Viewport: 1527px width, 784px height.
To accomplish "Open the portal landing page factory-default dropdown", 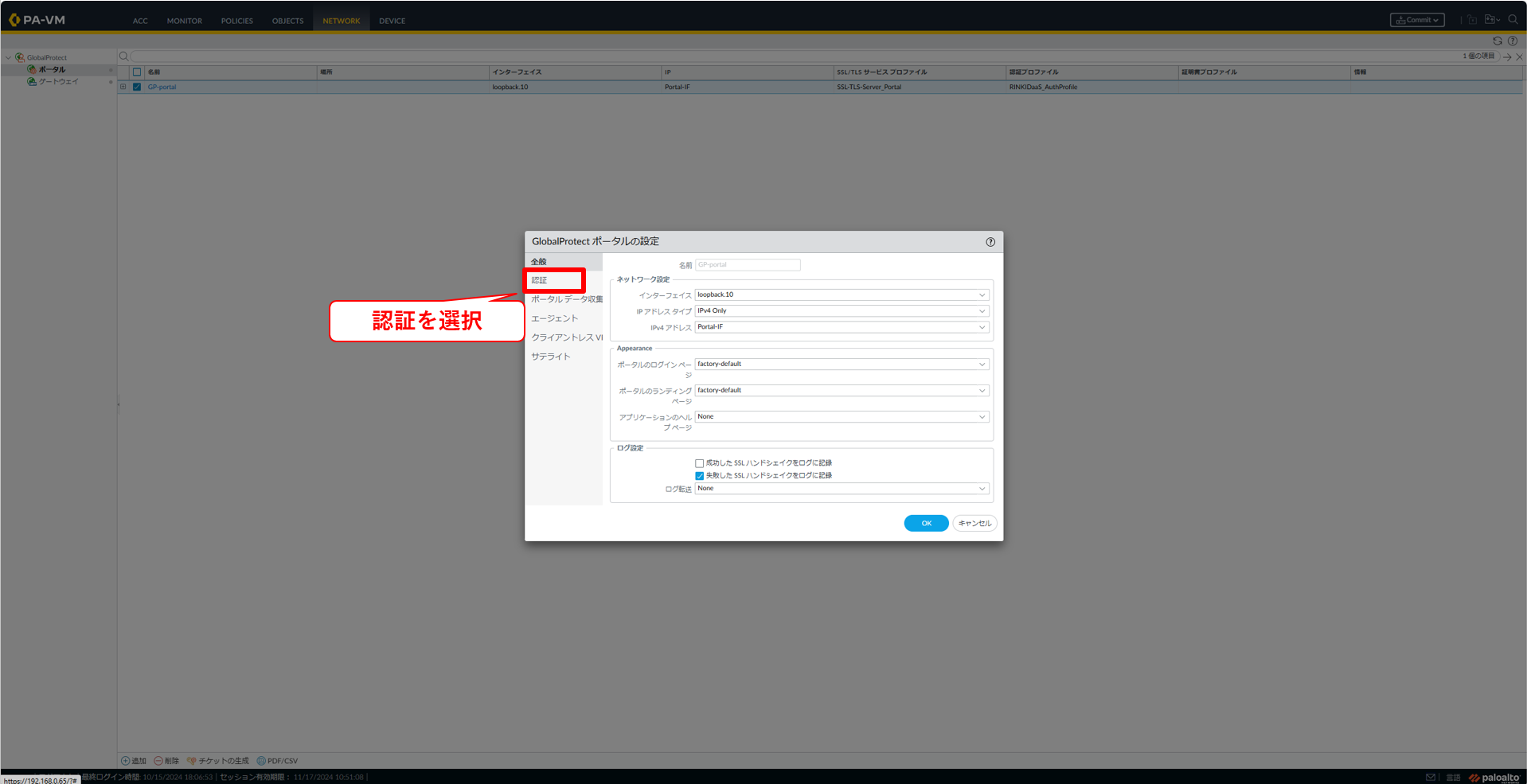I will click(842, 391).
